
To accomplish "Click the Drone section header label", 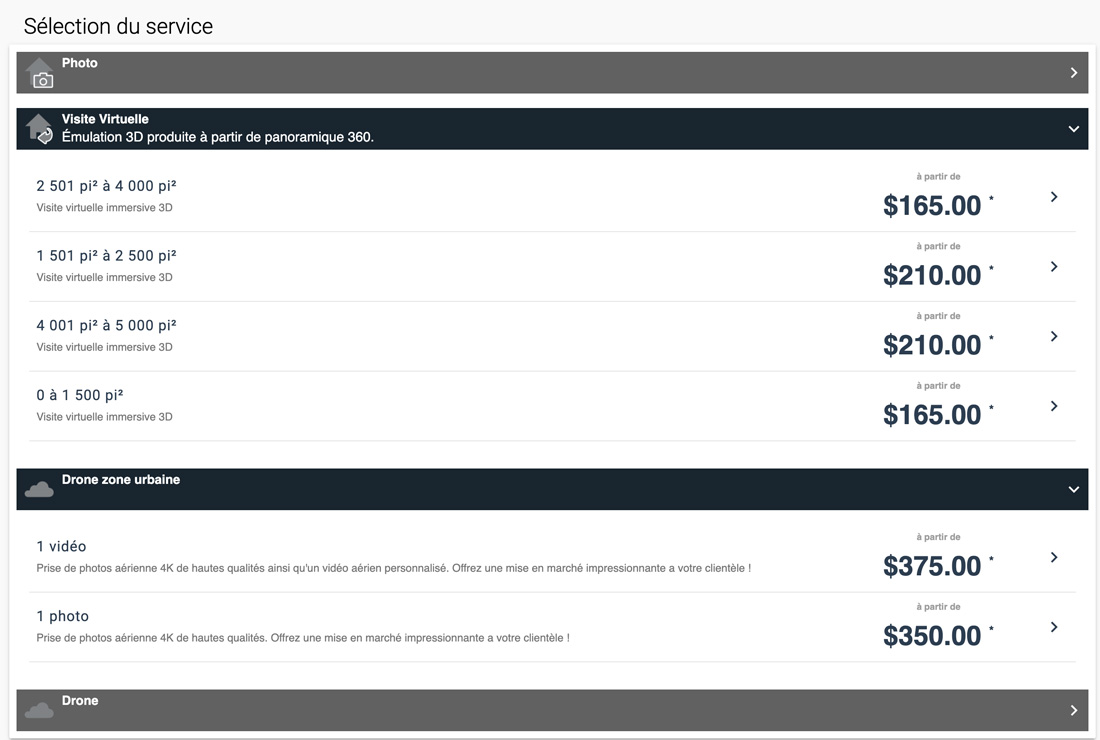I will [x=80, y=701].
